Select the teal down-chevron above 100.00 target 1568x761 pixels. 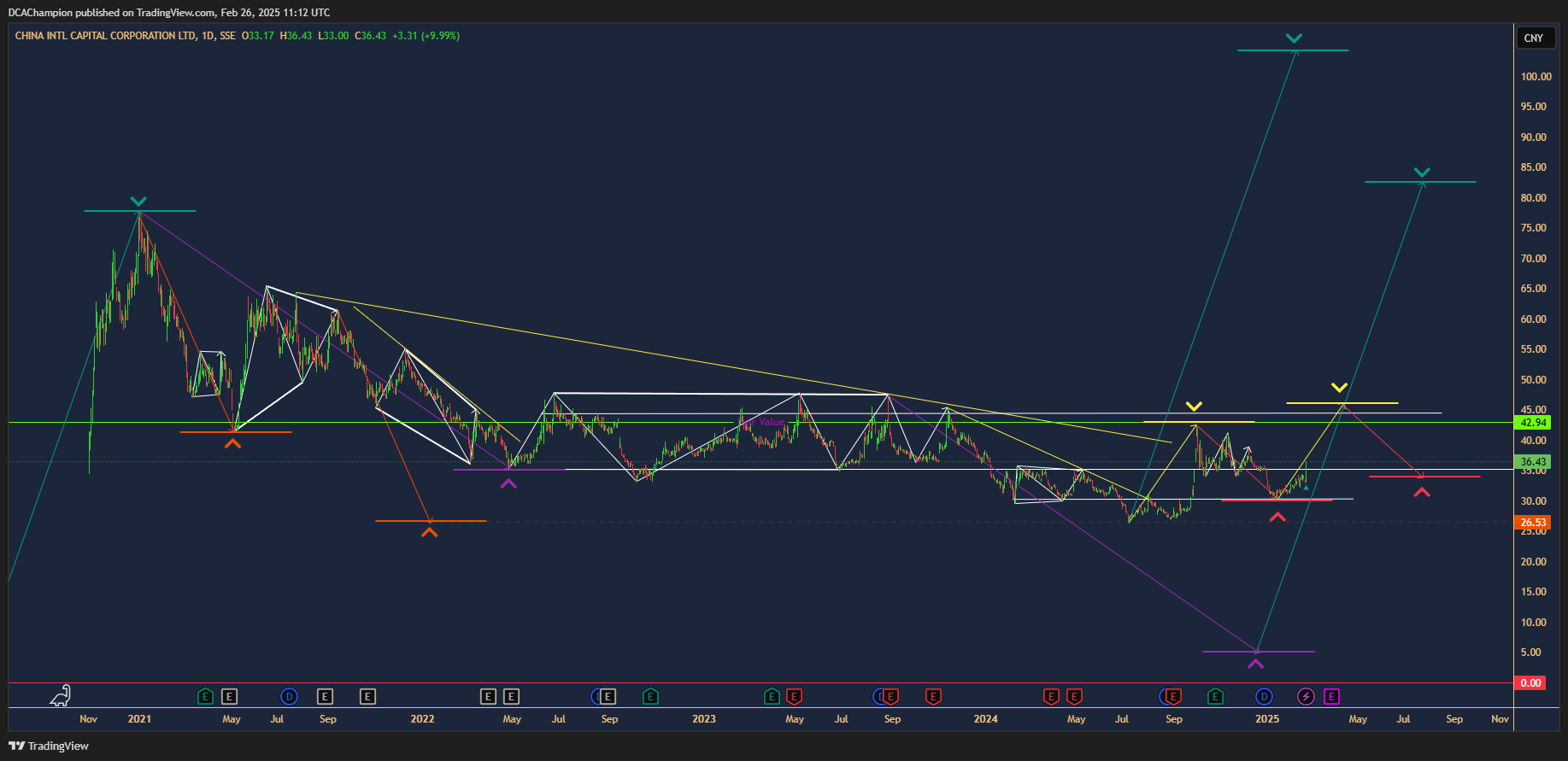click(1294, 38)
